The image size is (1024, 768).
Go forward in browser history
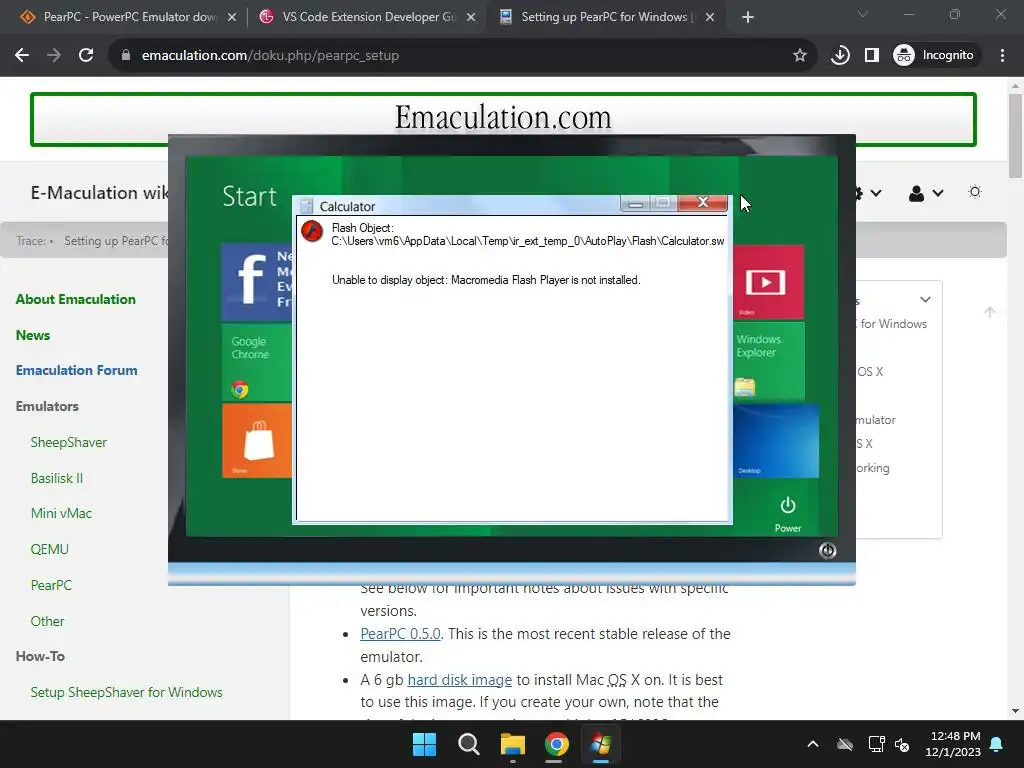(54, 56)
